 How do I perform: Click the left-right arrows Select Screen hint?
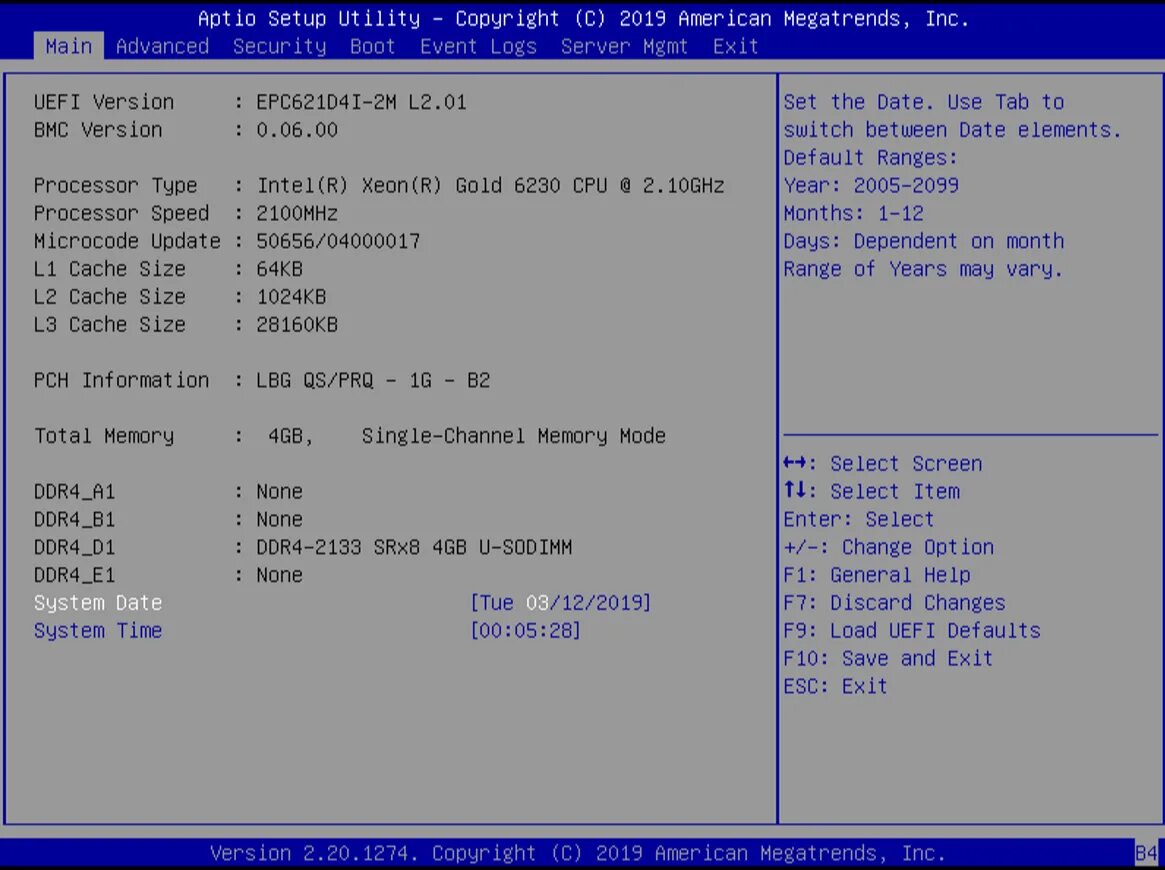(883, 464)
